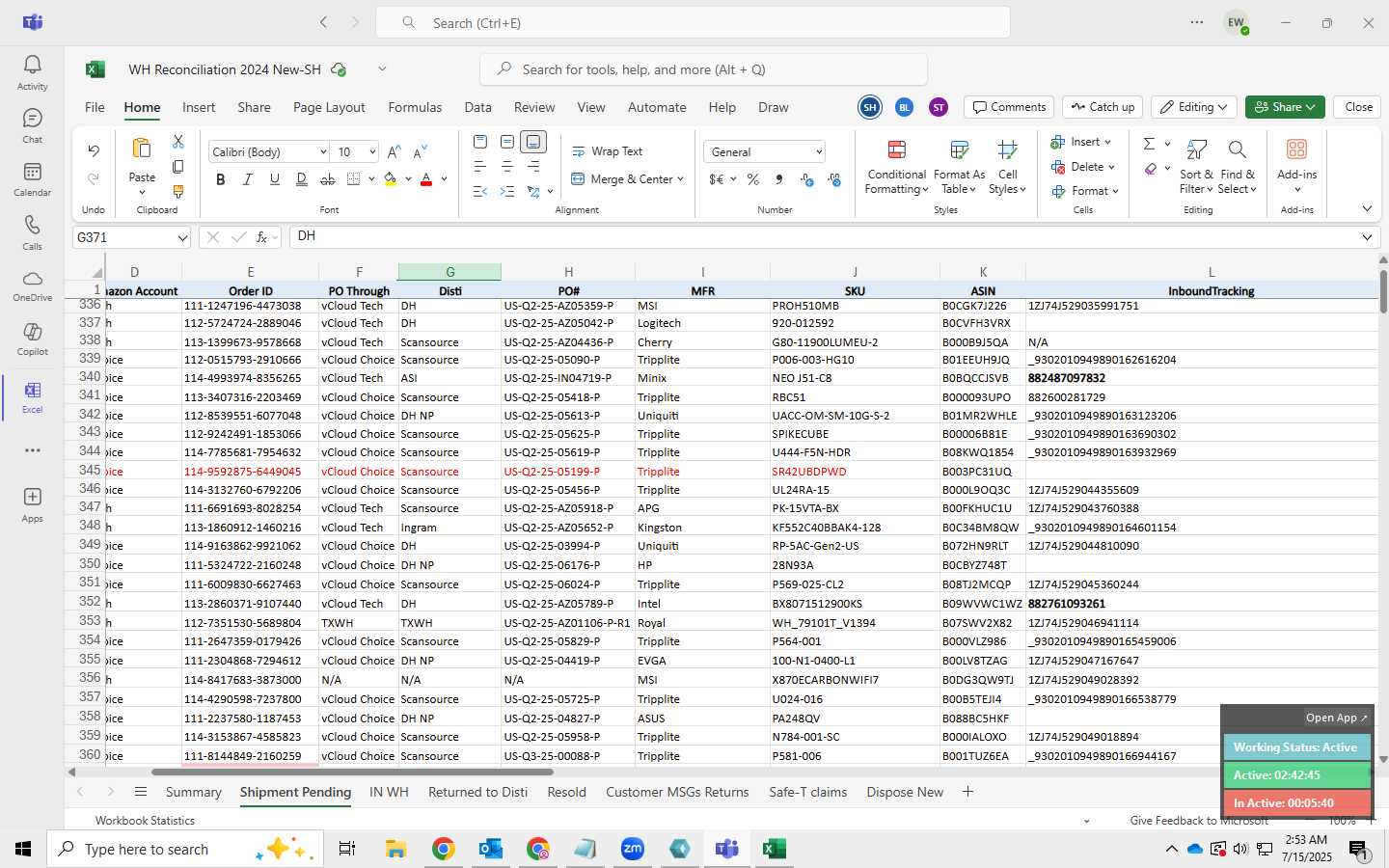Click the Comments button
1389x868 pixels.
pyautogui.click(x=1009, y=107)
